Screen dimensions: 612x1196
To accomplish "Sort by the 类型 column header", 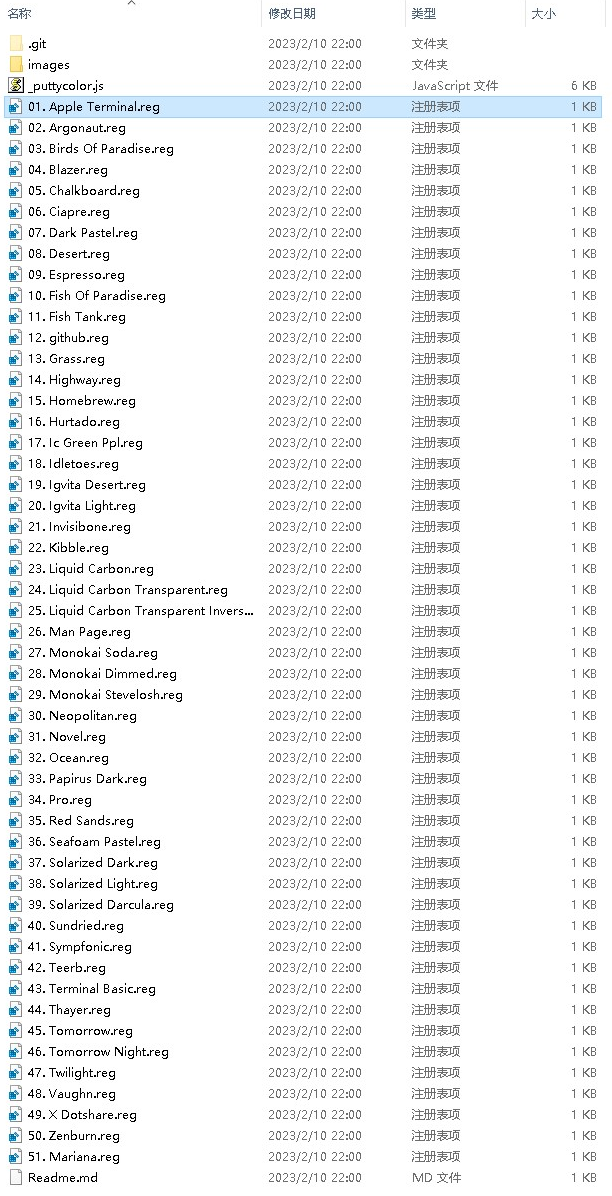I will pos(424,14).
